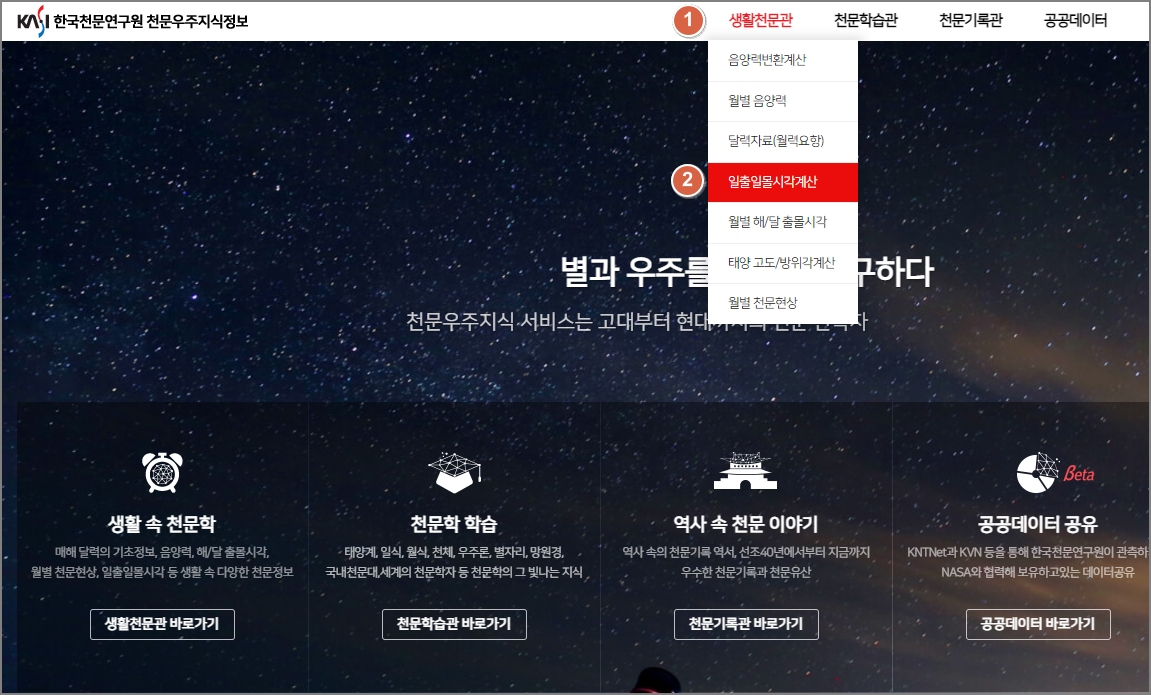Click the 천문학습관 바로가기 button
The image size is (1151, 695).
[x=454, y=624]
